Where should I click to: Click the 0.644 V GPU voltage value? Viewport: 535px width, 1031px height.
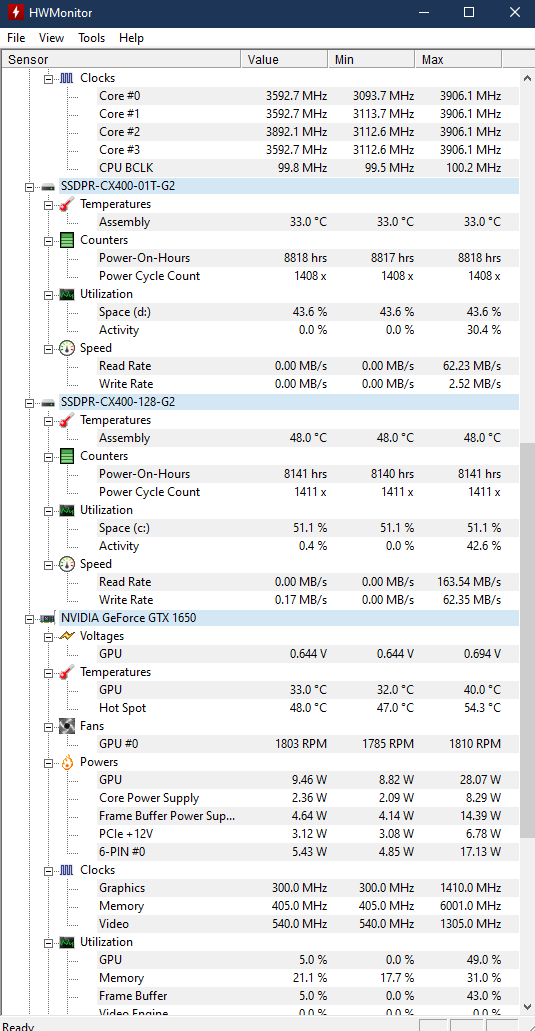pos(308,654)
